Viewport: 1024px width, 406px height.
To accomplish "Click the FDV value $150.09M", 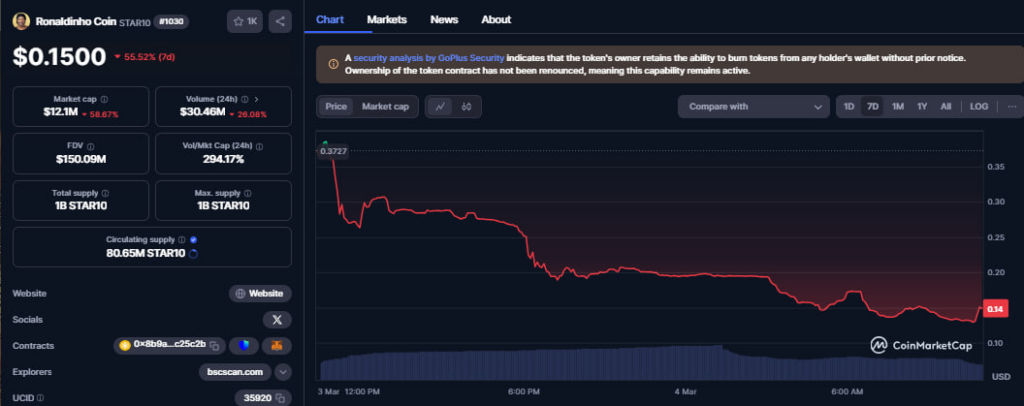I will point(81,159).
